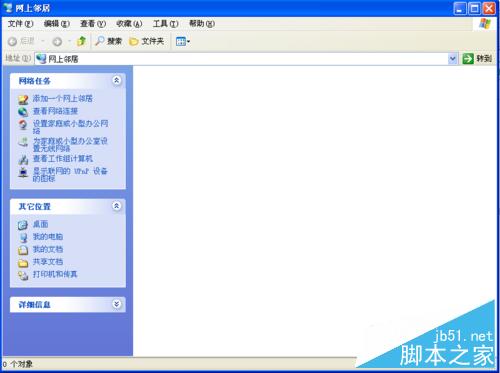Click the status bar text 0 个对象
The image size is (500, 373).
click(18, 364)
